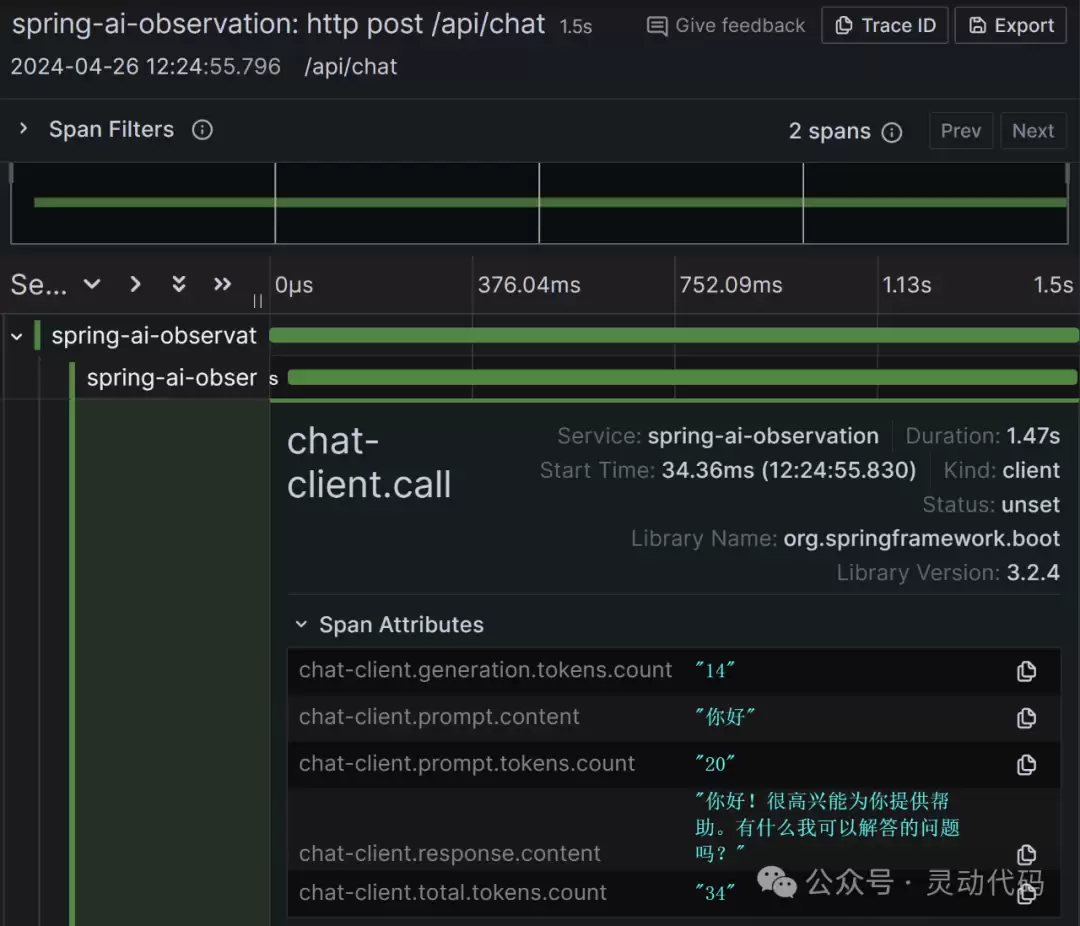The width and height of the screenshot is (1080, 926).
Task: Expand the Span Filters section
Action: (23, 129)
